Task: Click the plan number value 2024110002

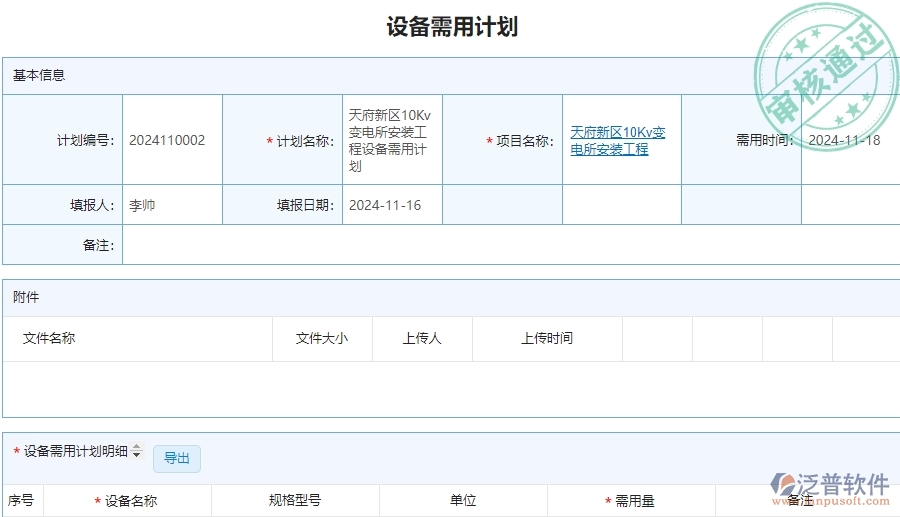Action: point(167,141)
